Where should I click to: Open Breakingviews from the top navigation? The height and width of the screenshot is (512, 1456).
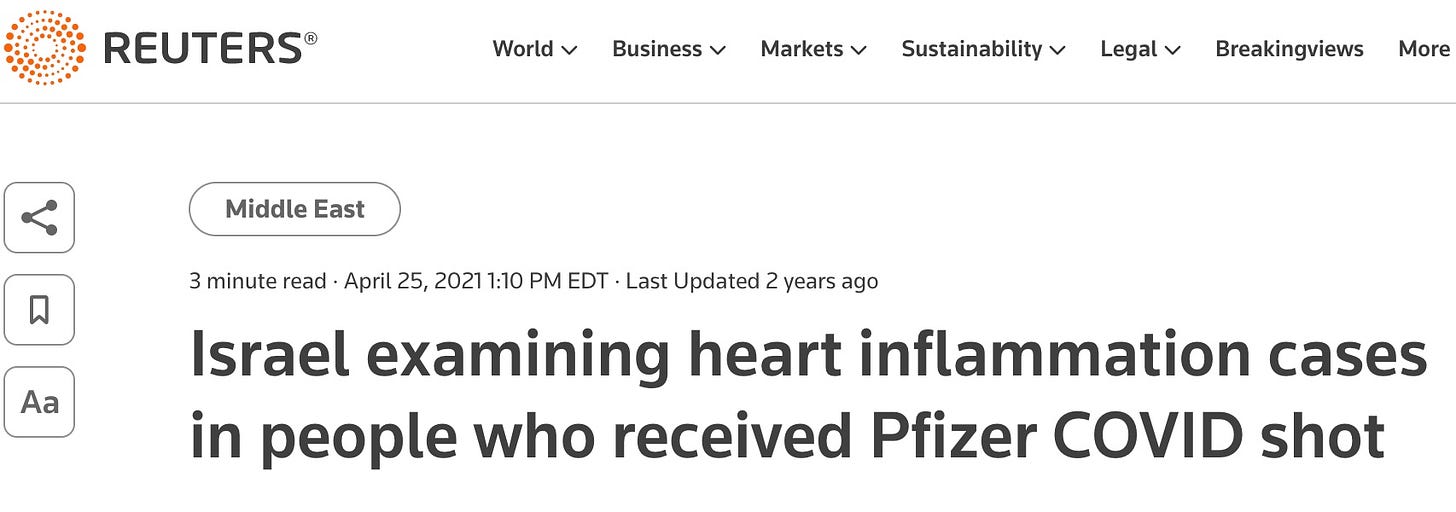pyautogui.click(x=1289, y=49)
